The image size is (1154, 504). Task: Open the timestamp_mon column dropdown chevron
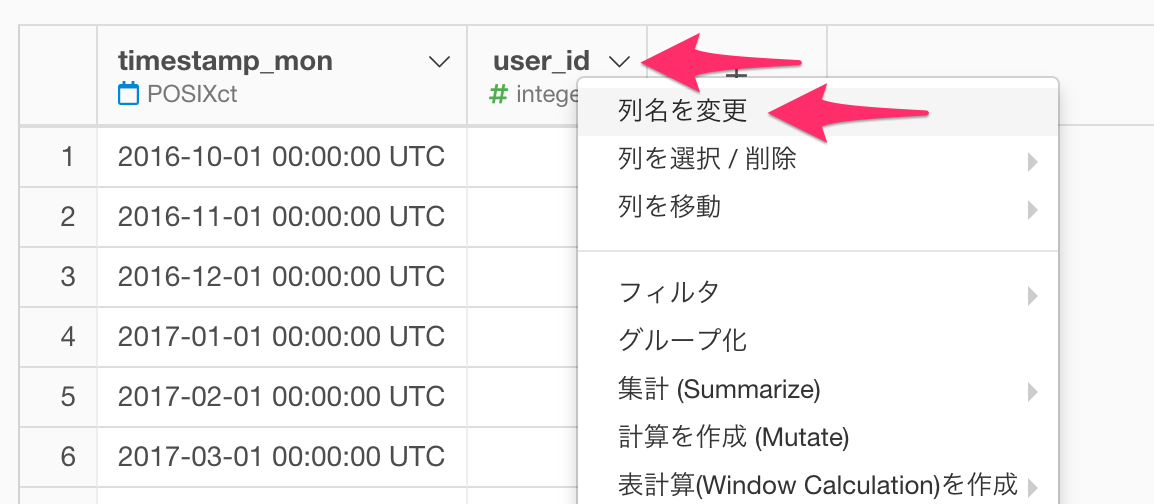tap(439, 63)
